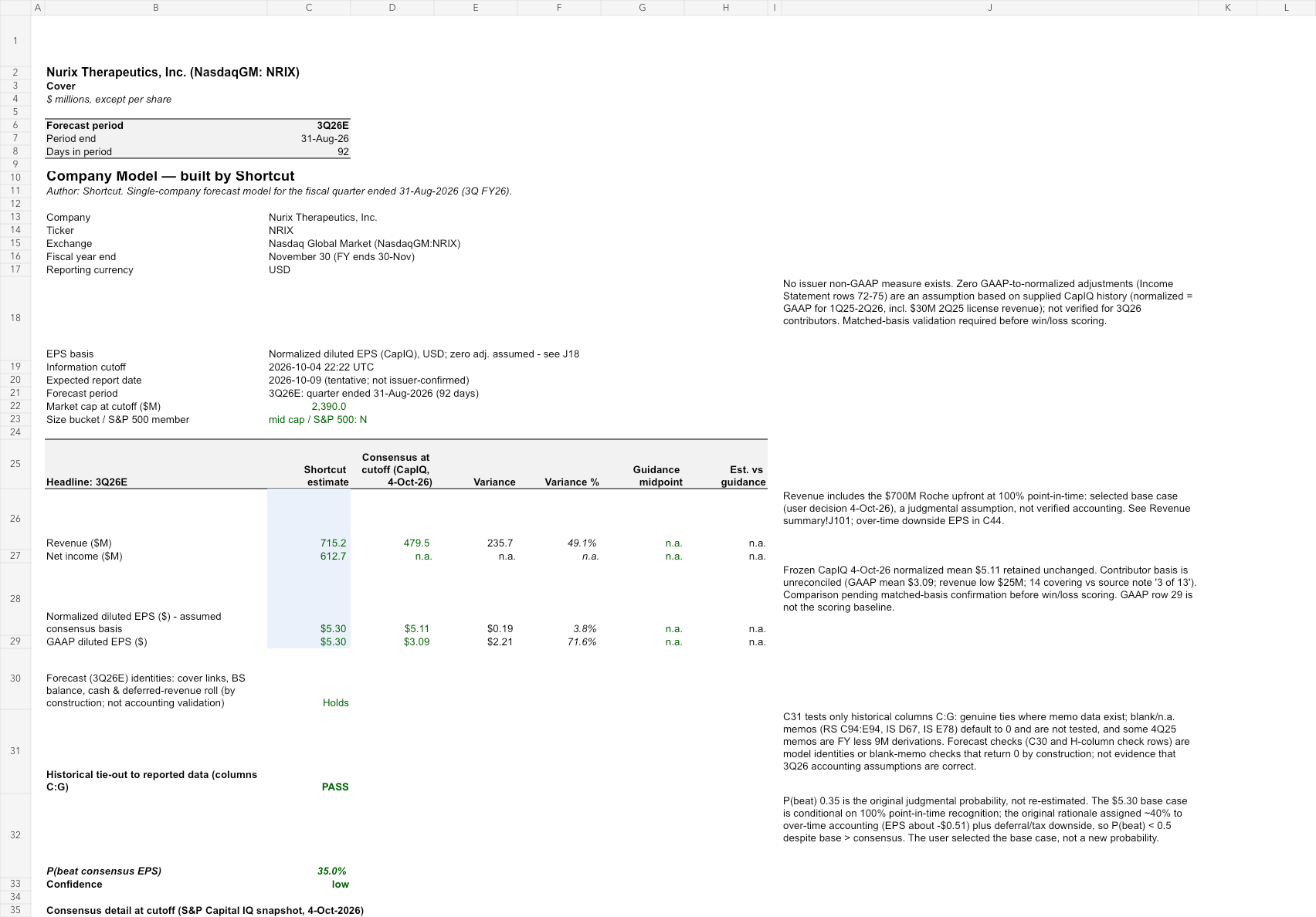Click the P(beat) value 35.0%

(331, 871)
